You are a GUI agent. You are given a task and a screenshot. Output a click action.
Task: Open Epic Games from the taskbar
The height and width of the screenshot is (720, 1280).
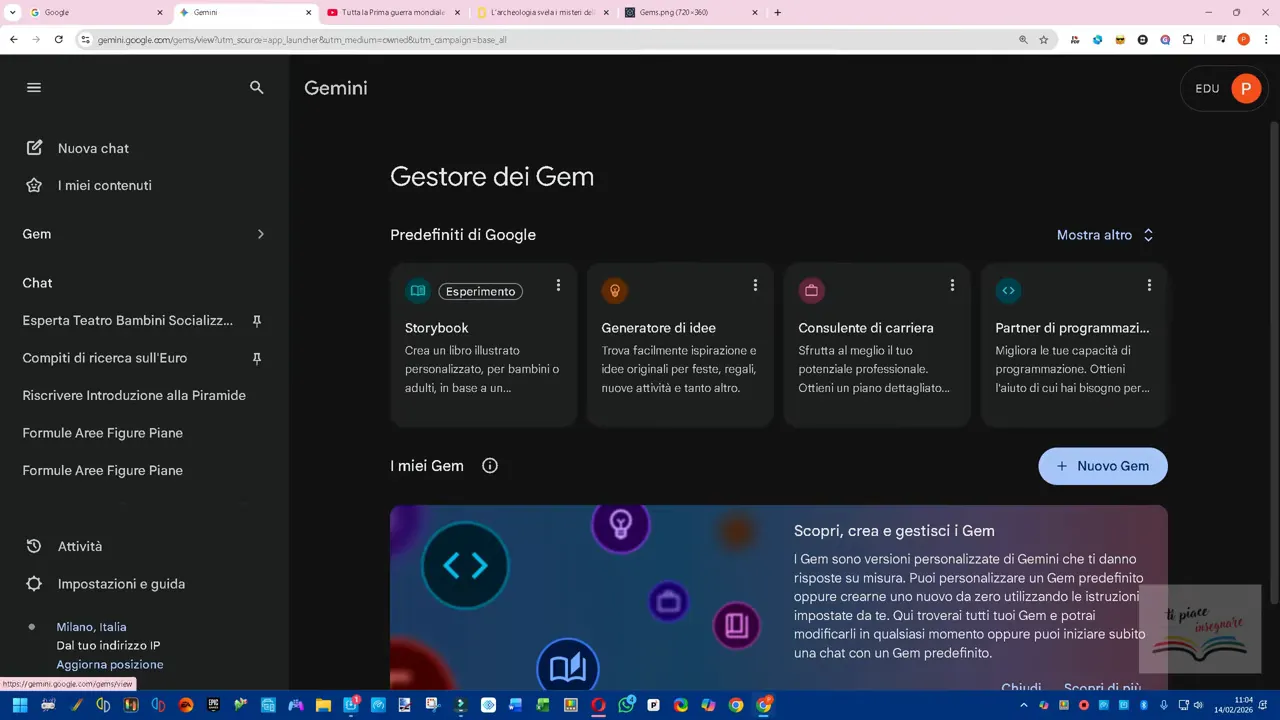point(213,705)
